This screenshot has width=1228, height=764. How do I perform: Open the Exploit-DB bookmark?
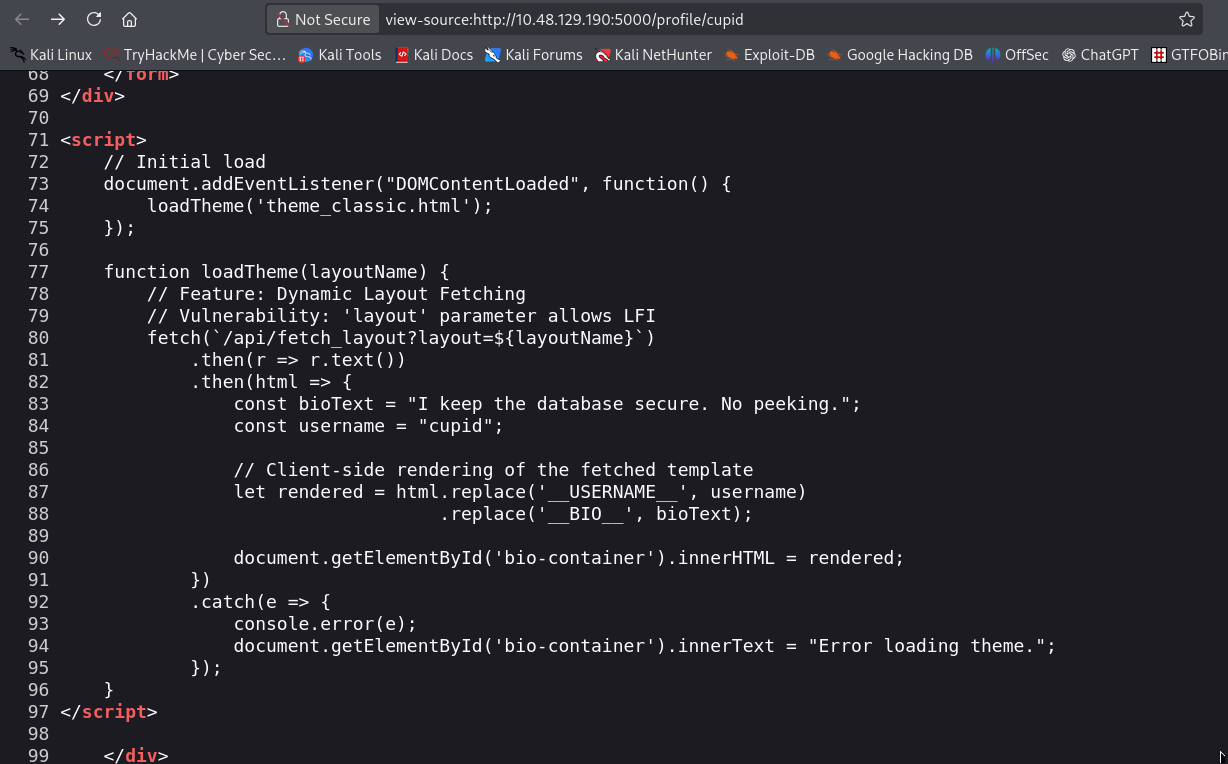point(769,55)
